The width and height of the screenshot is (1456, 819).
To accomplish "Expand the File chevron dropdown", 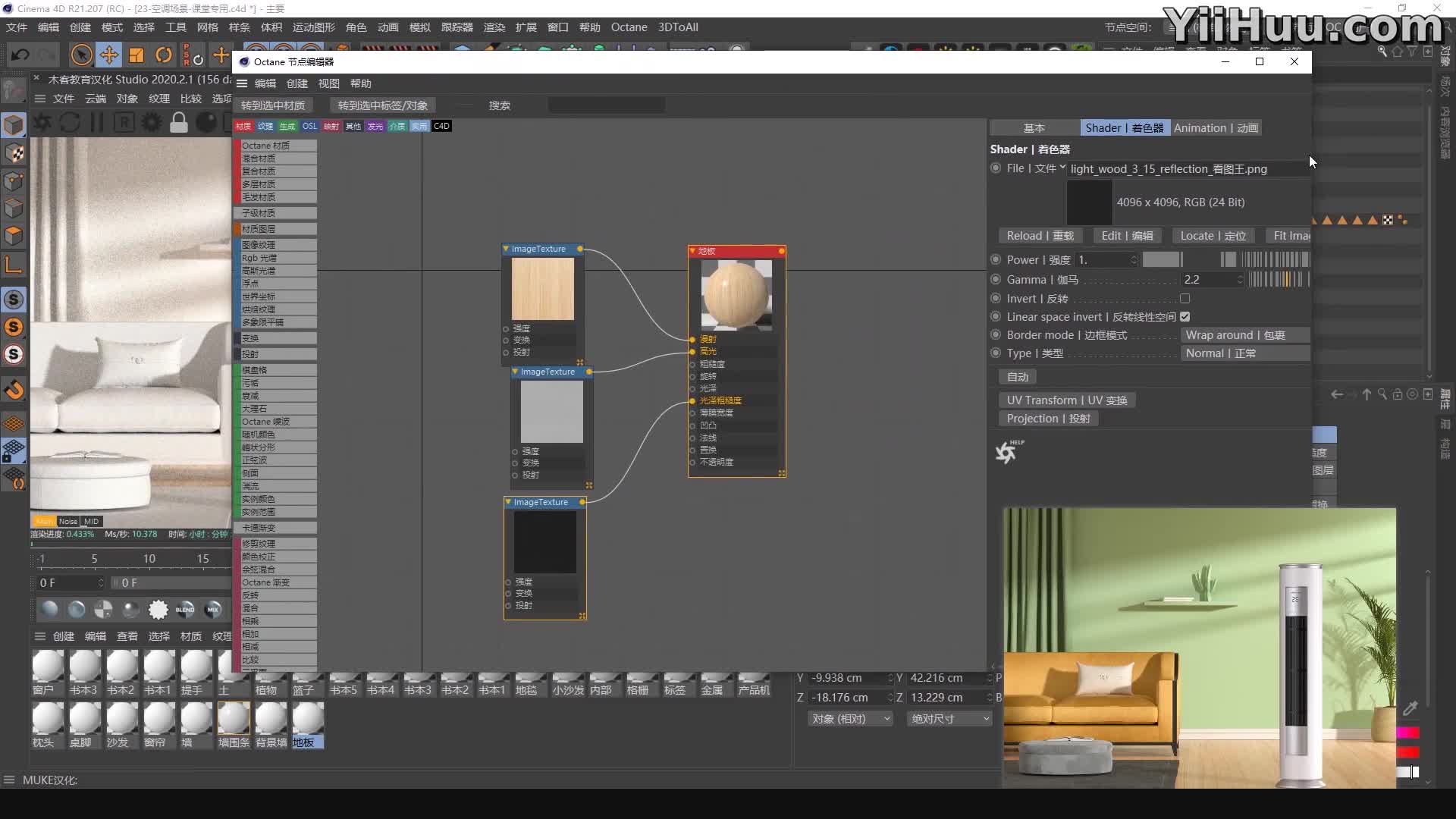I will click(1062, 168).
